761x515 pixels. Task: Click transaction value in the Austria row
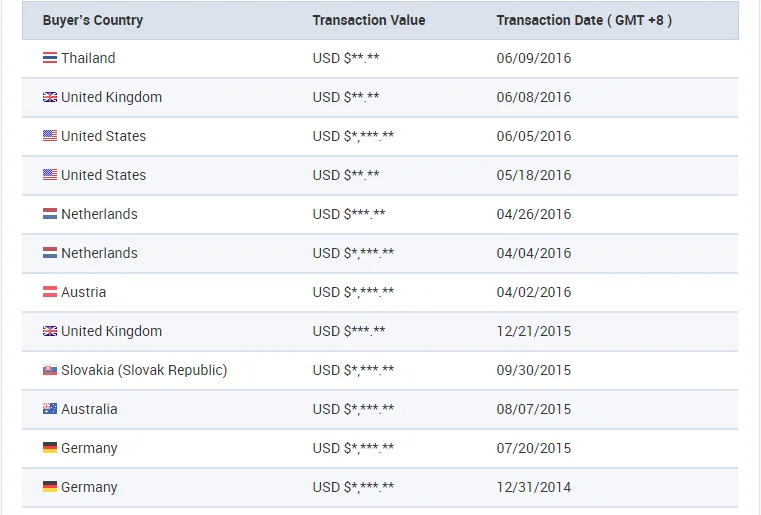click(353, 292)
